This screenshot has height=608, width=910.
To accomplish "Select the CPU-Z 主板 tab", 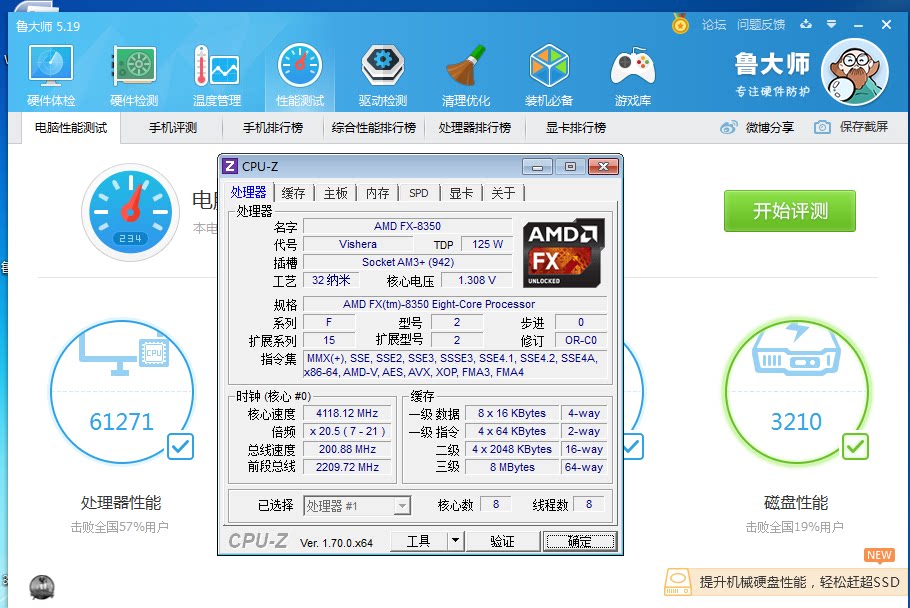I will coord(335,193).
